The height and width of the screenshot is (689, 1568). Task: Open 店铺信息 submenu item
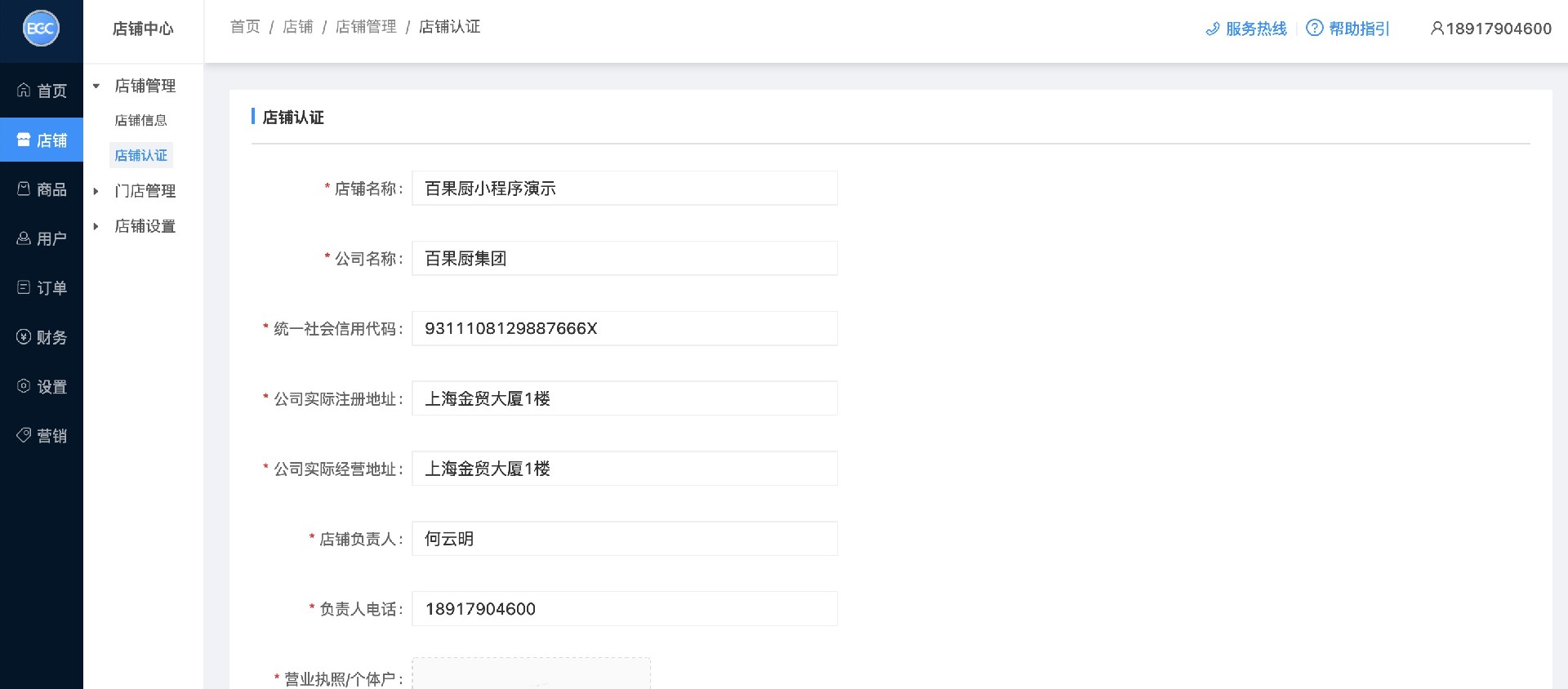click(140, 120)
